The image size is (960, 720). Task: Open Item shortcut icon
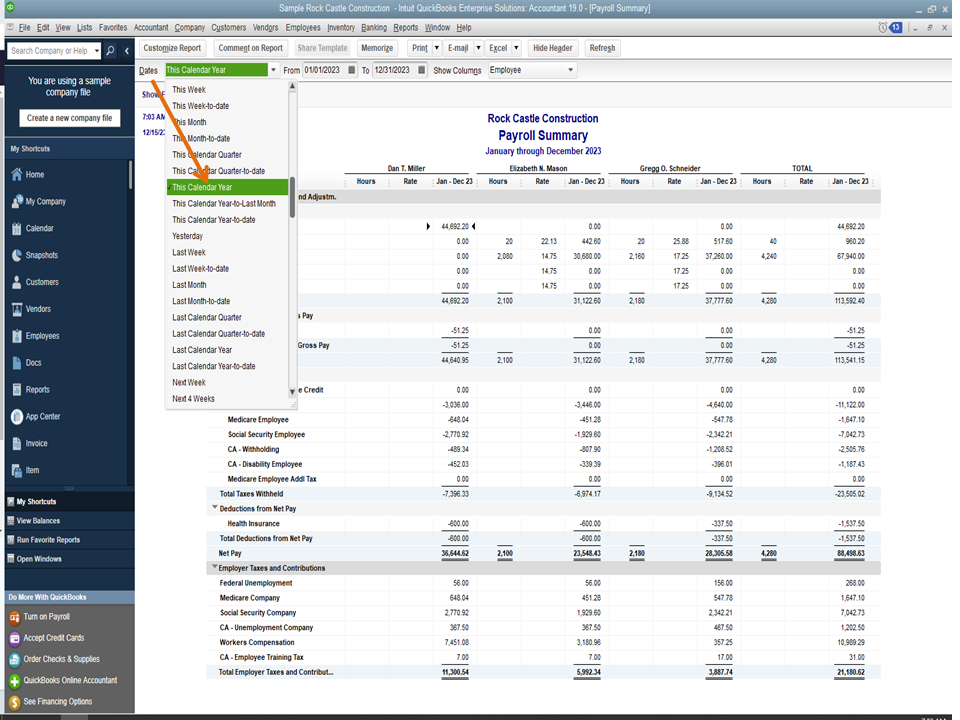tap(17, 471)
